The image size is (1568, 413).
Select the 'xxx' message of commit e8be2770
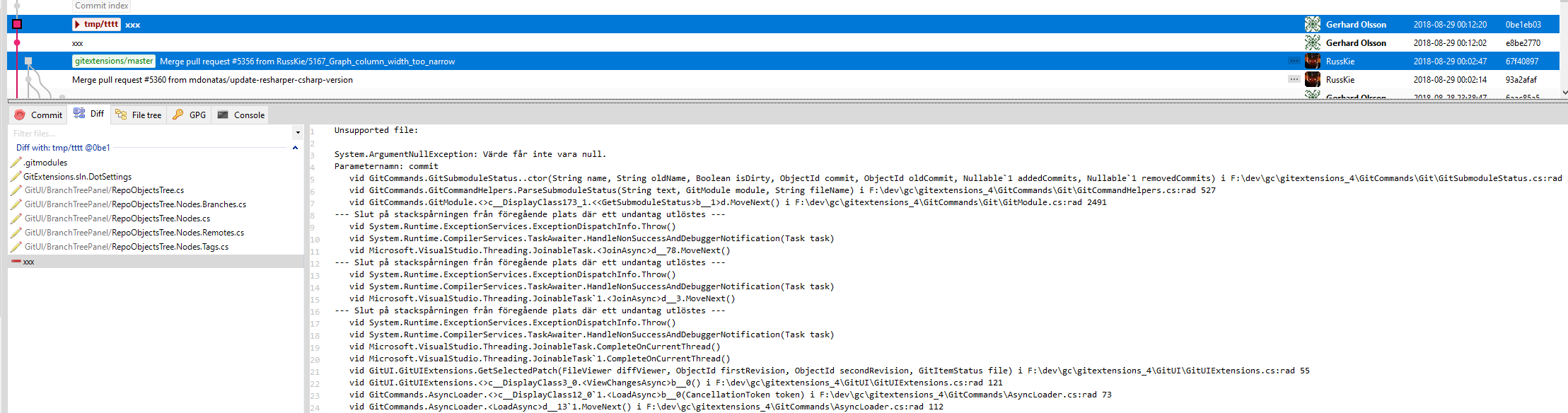(77, 43)
